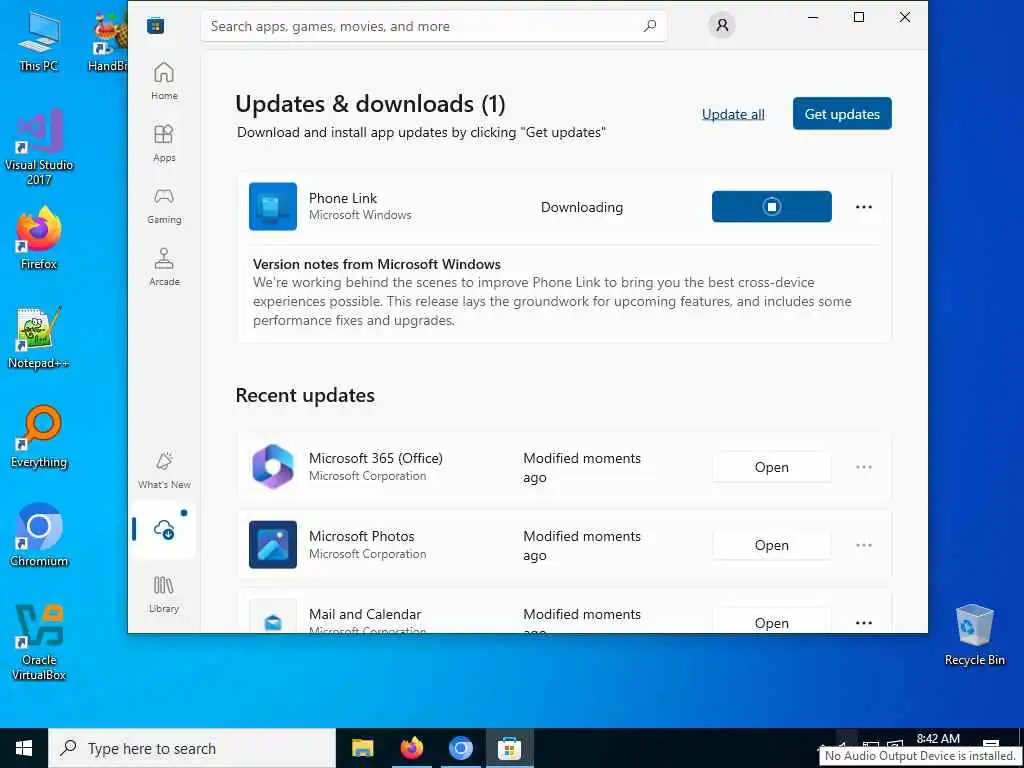Open the Arcade section
Image resolution: width=1024 pixels, height=768 pixels.
coord(164,267)
